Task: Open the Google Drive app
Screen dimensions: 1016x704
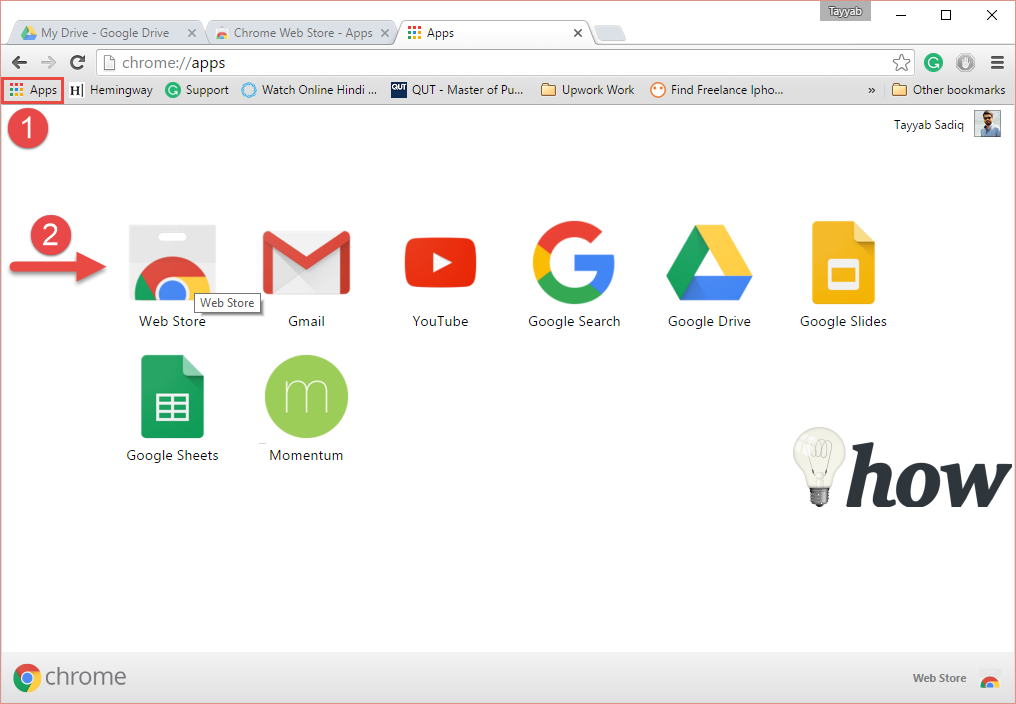Action: coord(709,263)
